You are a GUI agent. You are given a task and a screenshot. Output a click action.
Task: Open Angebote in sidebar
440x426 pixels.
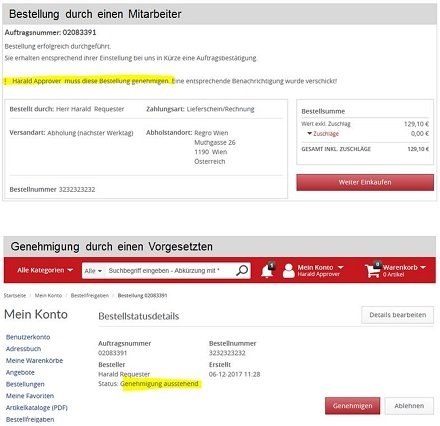20,372
